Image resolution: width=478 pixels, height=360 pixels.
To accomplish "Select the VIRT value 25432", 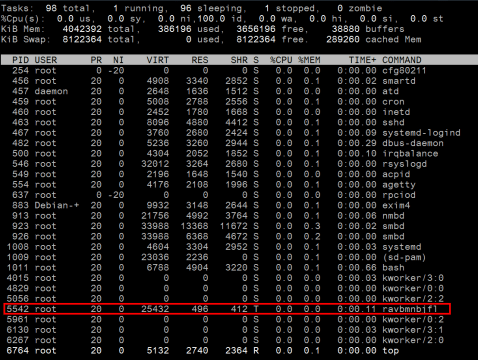I will [x=155, y=309].
